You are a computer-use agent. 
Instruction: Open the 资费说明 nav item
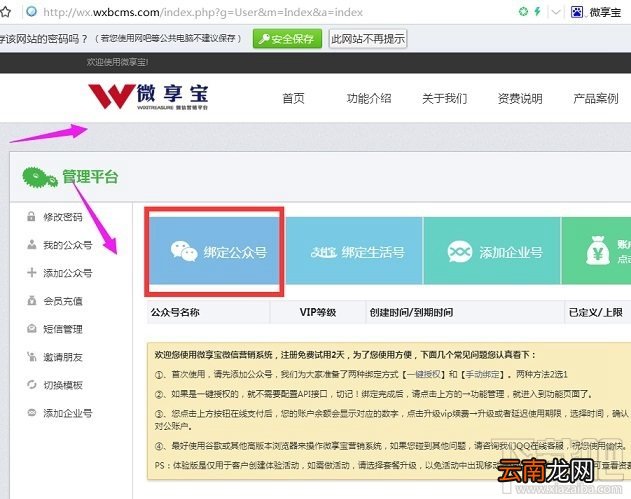[520, 98]
